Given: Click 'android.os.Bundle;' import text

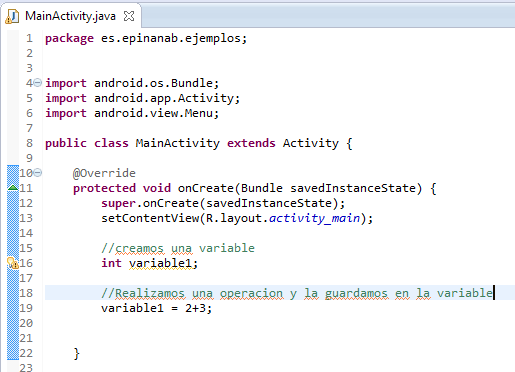Looking at the screenshot, I should click(x=156, y=83).
